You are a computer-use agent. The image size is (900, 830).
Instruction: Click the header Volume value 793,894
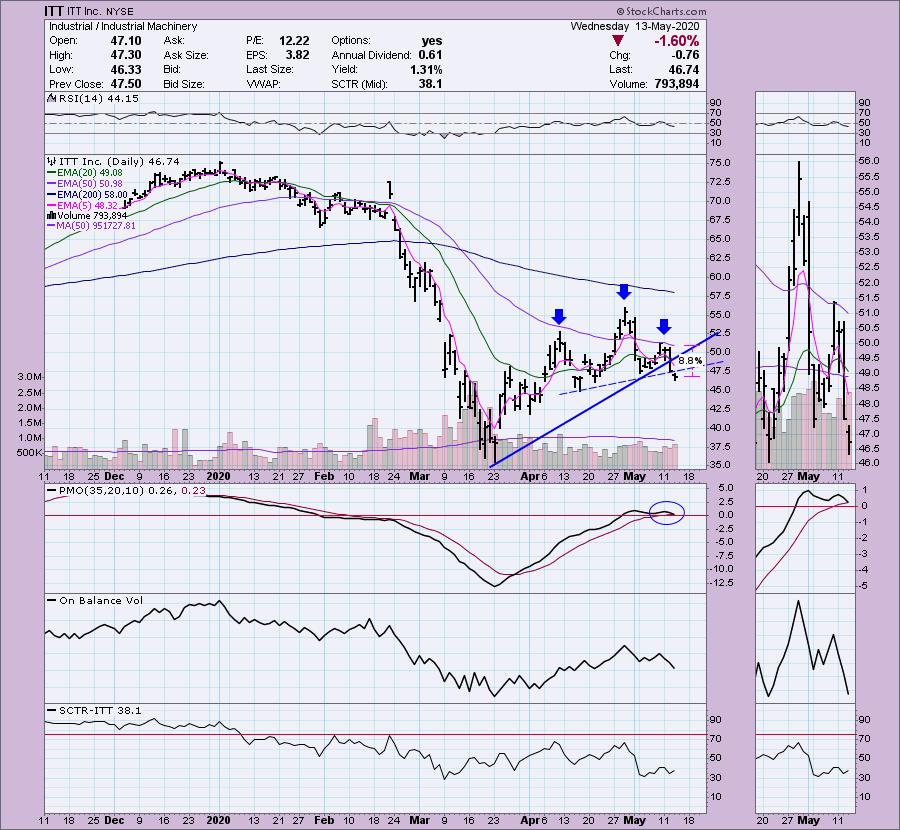(x=677, y=84)
